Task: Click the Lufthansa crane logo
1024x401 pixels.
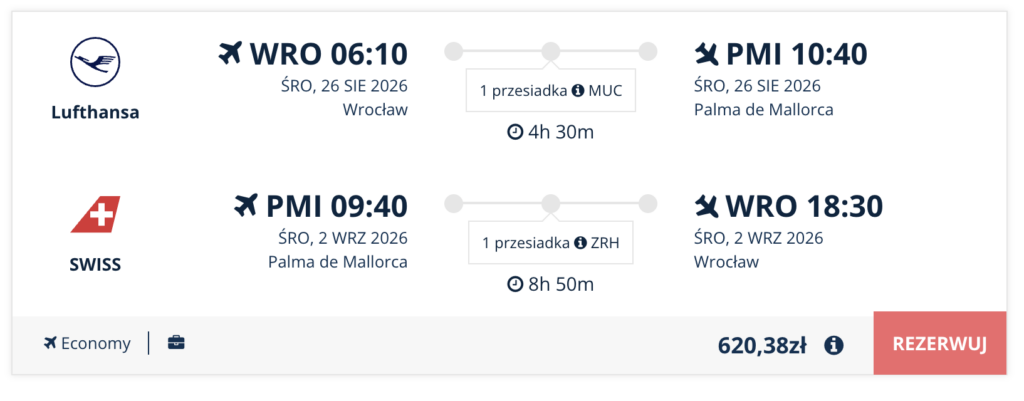Action: pos(95,63)
